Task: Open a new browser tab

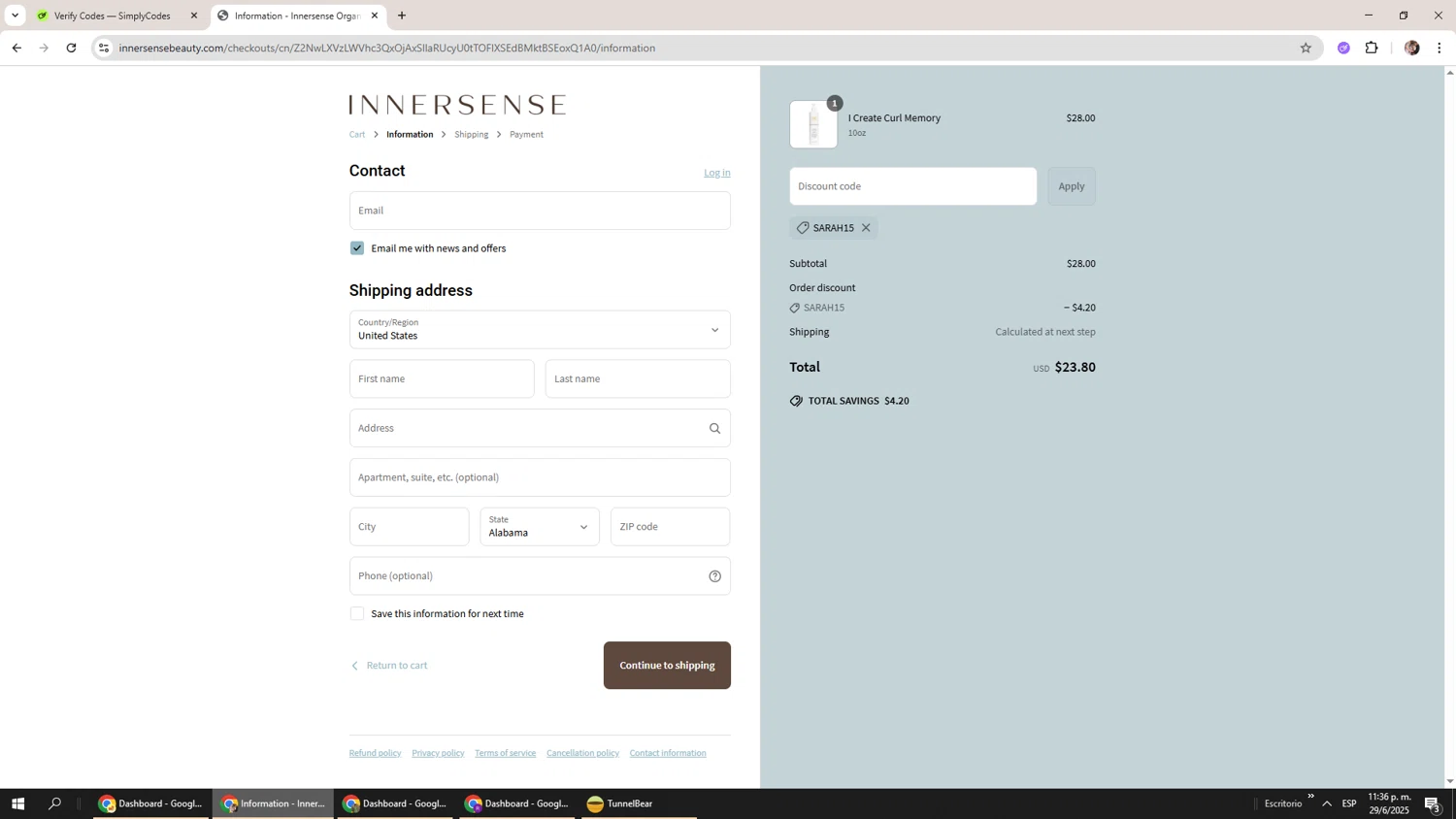Action: (x=402, y=16)
